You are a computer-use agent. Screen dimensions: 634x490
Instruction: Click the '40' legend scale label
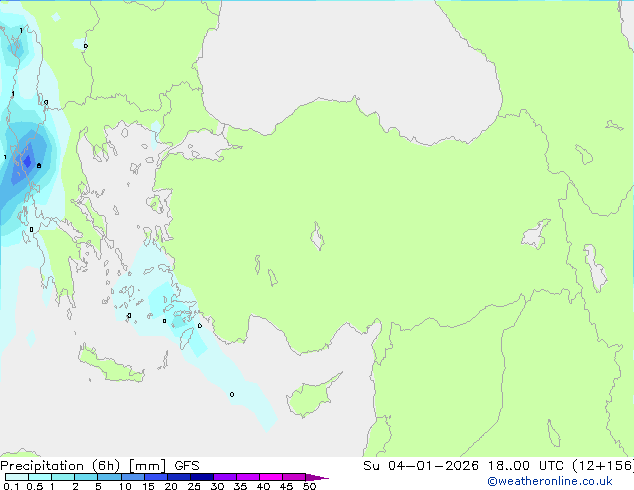(x=263, y=486)
